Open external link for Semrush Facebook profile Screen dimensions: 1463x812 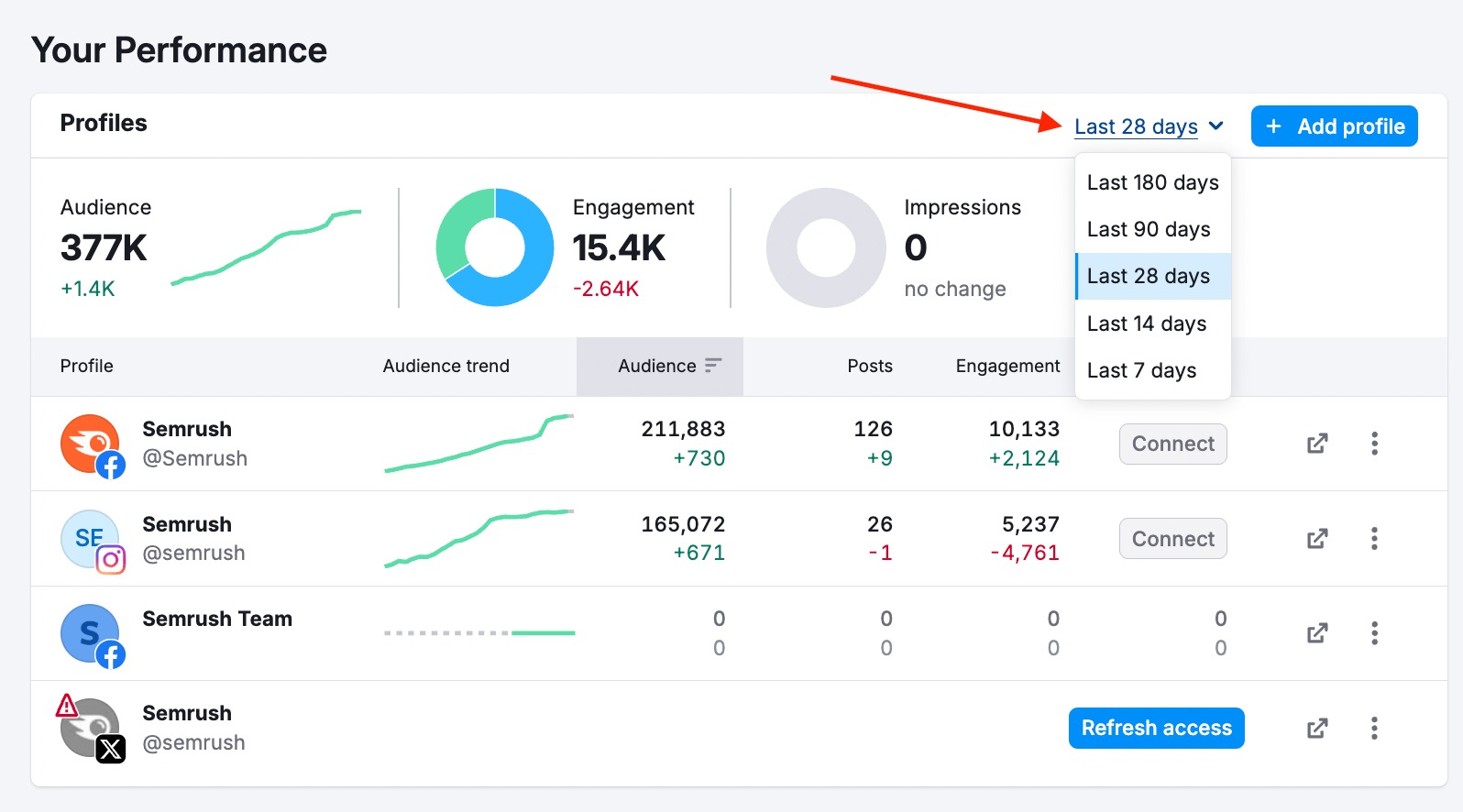pyautogui.click(x=1317, y=444)
